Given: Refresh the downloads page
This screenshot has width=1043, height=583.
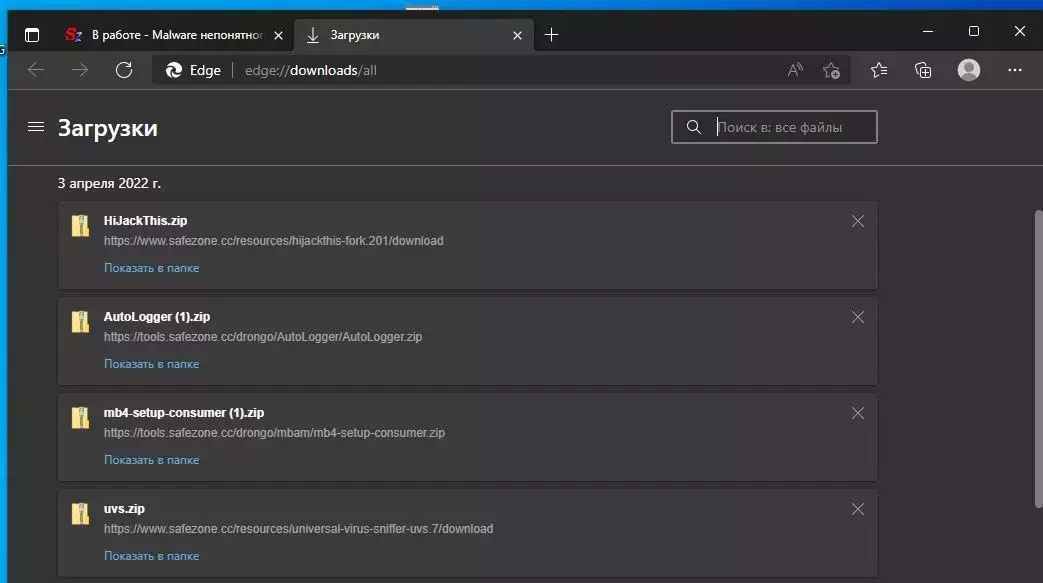Looking at the screenshot, I should click(124, 70).
